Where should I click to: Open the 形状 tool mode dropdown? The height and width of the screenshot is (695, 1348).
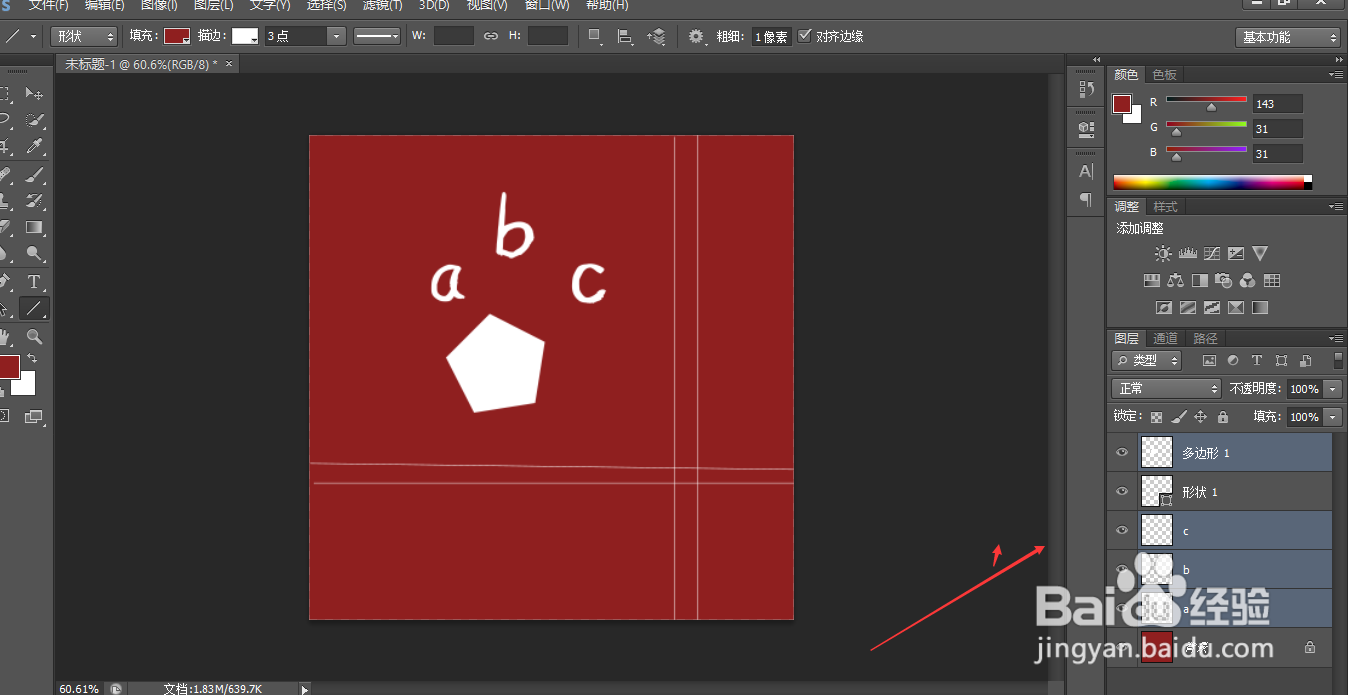pyautogui.click(x=84, y=36)
